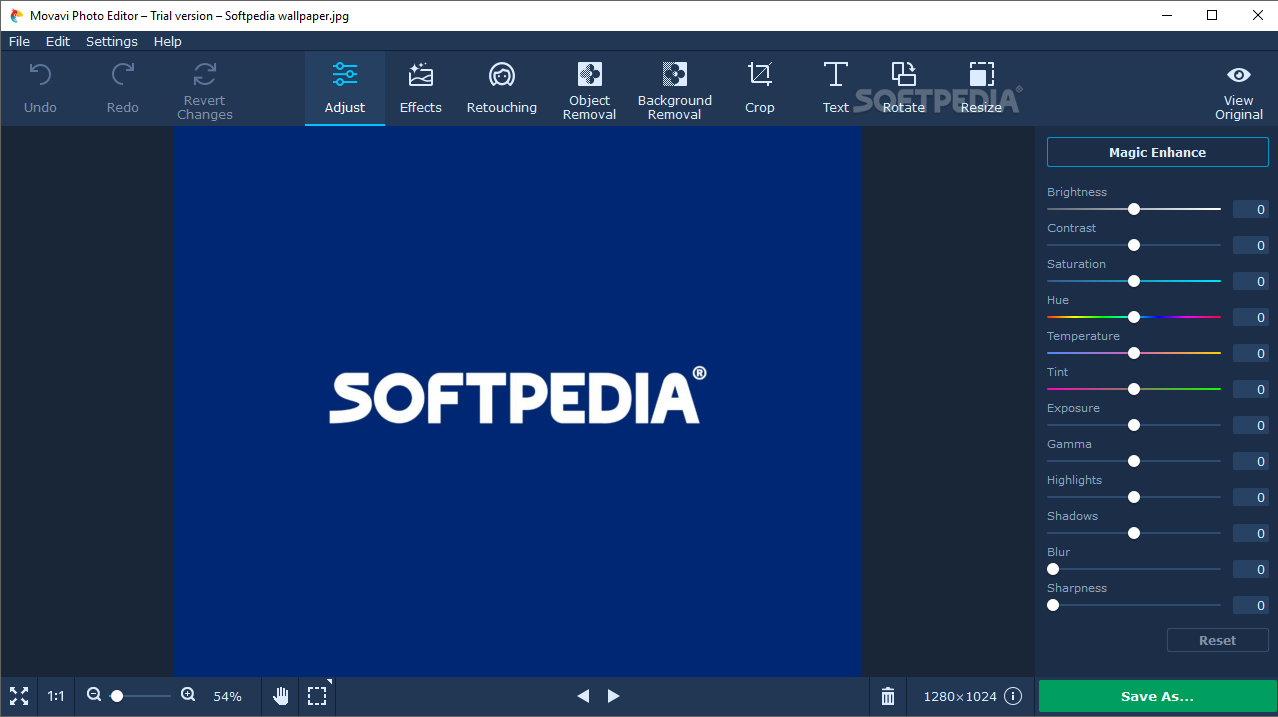The width and height of the screenshot is (1278, 717).
Task: Click the Brightness value field
Action: (1250, 209)
